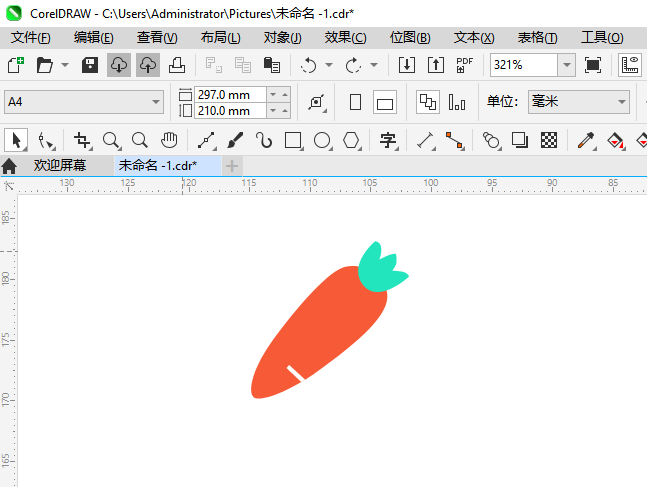Select the Zoom magnifier tool
The width and height of the screenshot is (647, 487).
click(111, 140)
